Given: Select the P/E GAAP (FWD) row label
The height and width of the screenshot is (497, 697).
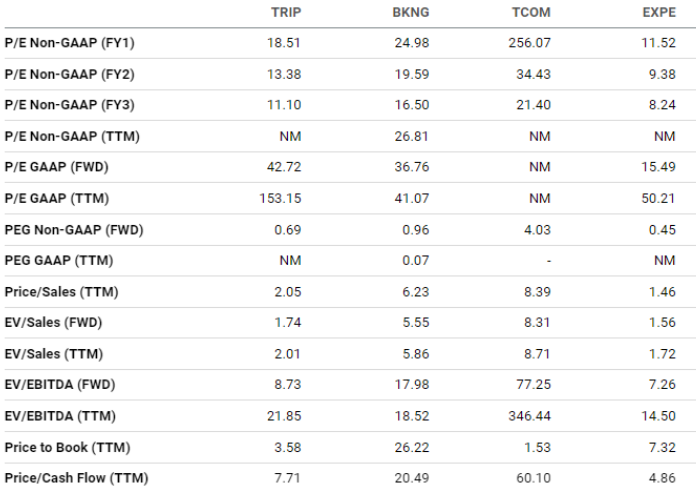Looking at the screenshot, I should [56, 167].
